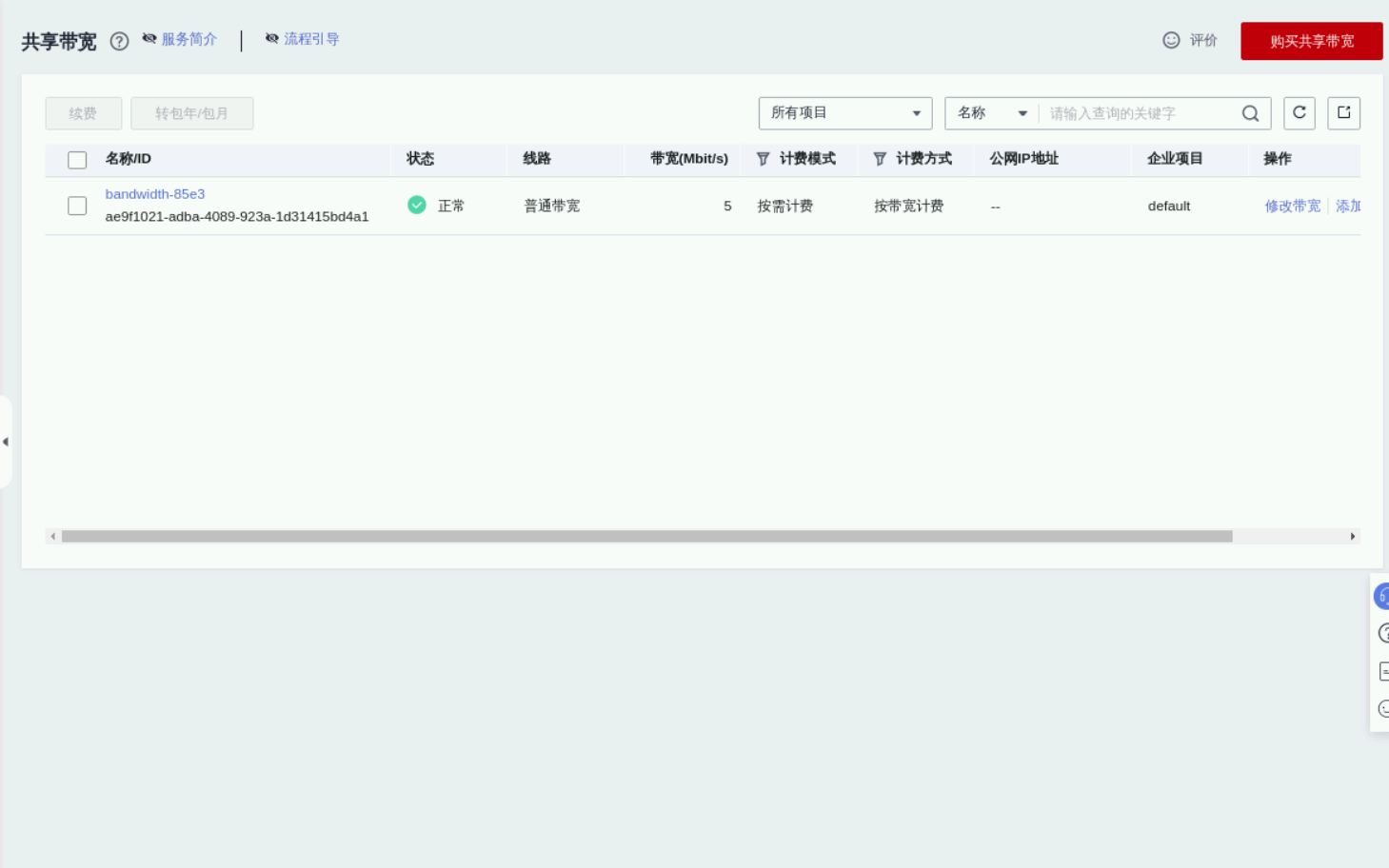Screen dimensions: 1389x868
Task: Click the 带宽(Mbit/s) column header
Action: (x=689, y=159)
